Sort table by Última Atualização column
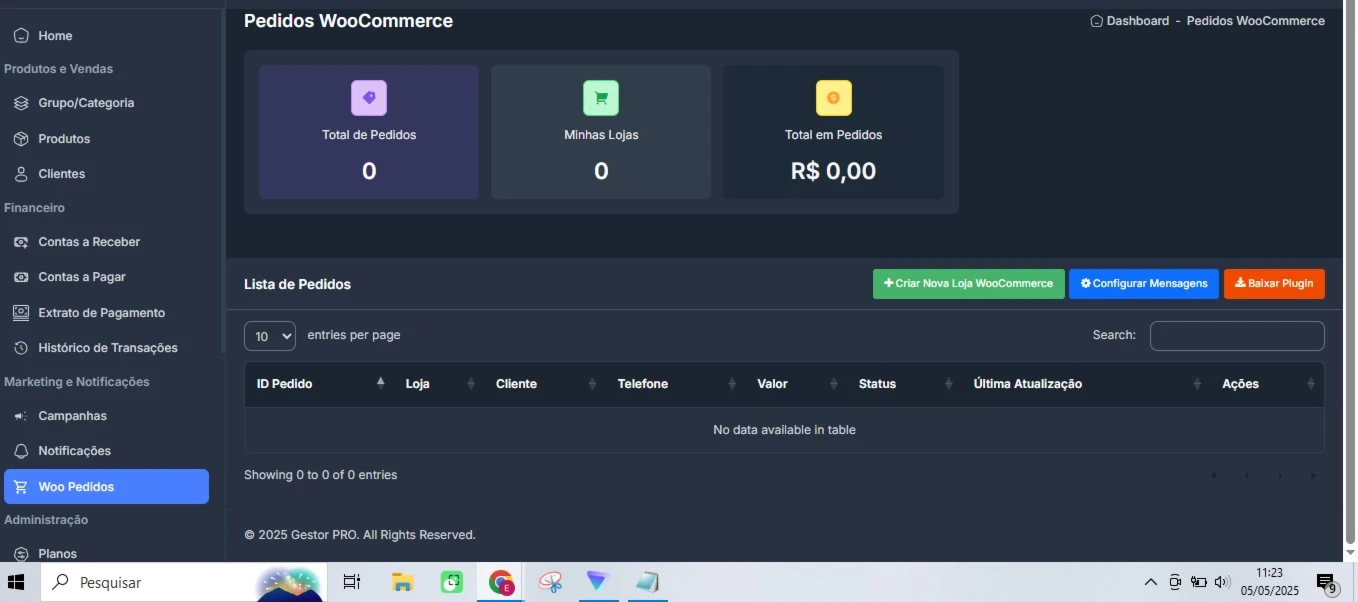This screenshot has width=1358, height=602. [x=1087, y=384]
